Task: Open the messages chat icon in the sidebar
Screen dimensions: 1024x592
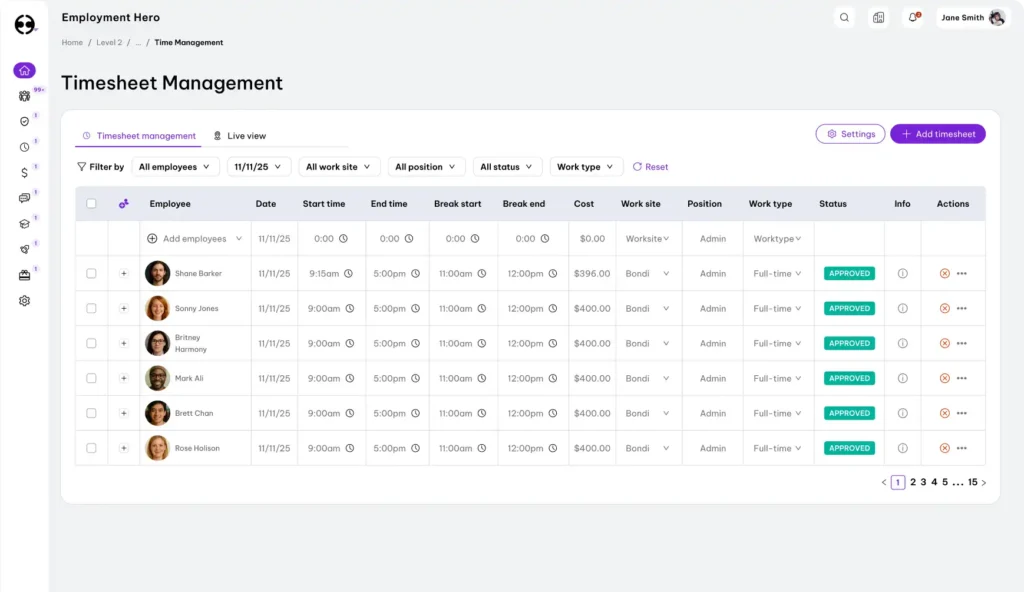Action: 24,198
